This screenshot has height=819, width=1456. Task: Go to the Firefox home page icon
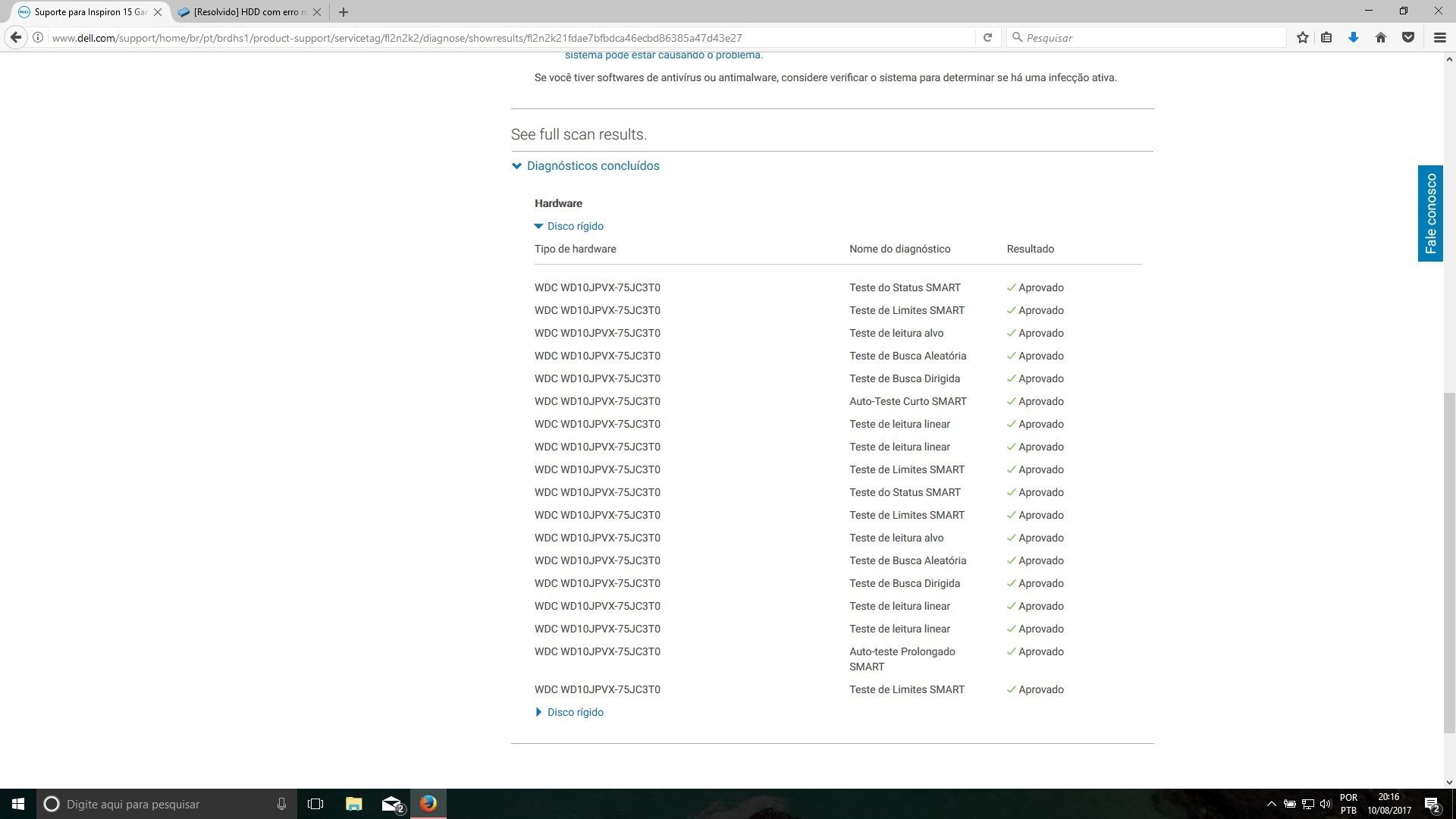tap(1381, 37)
